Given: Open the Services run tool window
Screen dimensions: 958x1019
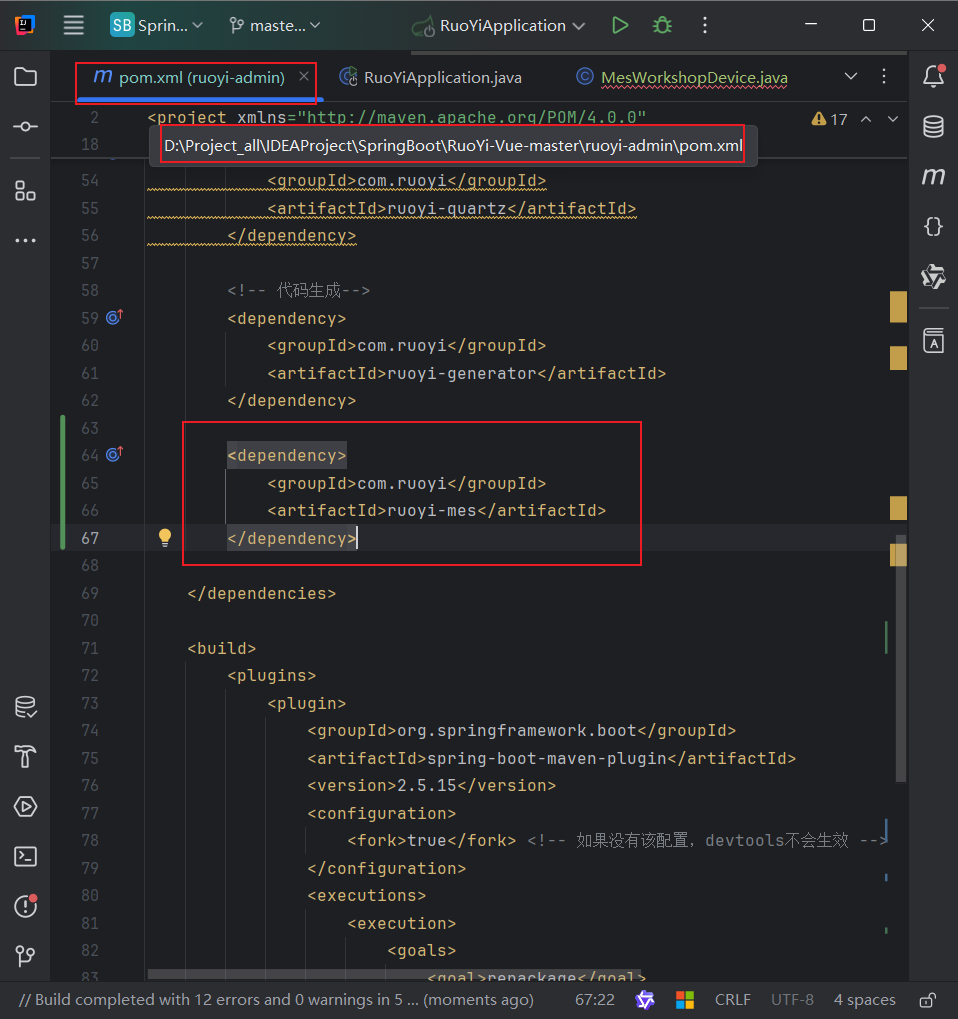Looking at the screenshot, I should click(25, 806).
